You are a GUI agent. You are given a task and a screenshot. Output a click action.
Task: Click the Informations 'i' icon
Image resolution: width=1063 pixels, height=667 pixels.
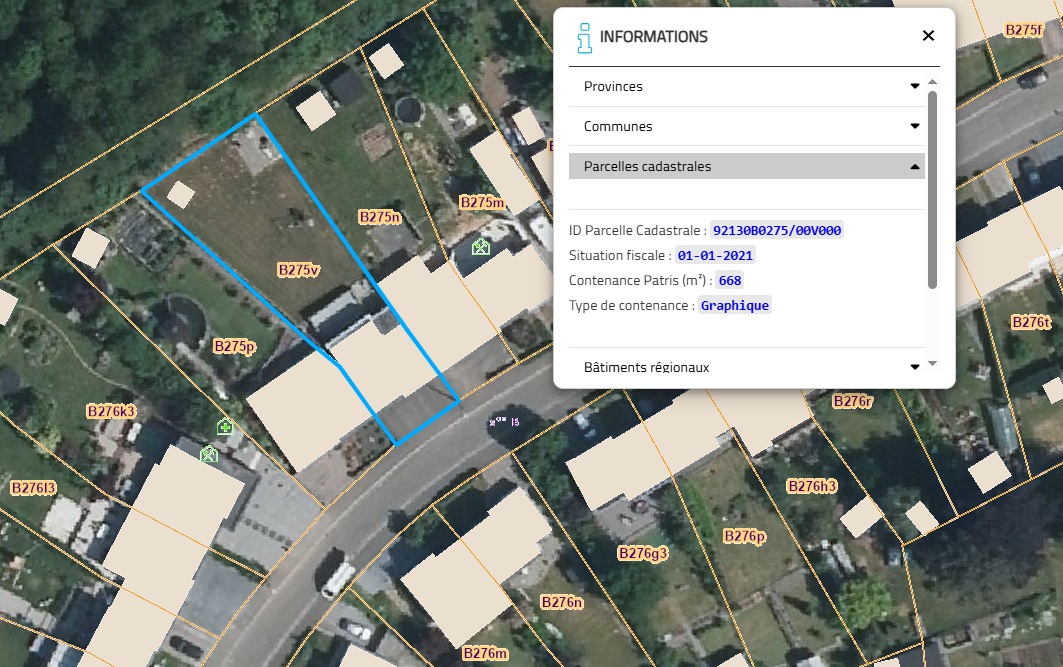(584, 38)
